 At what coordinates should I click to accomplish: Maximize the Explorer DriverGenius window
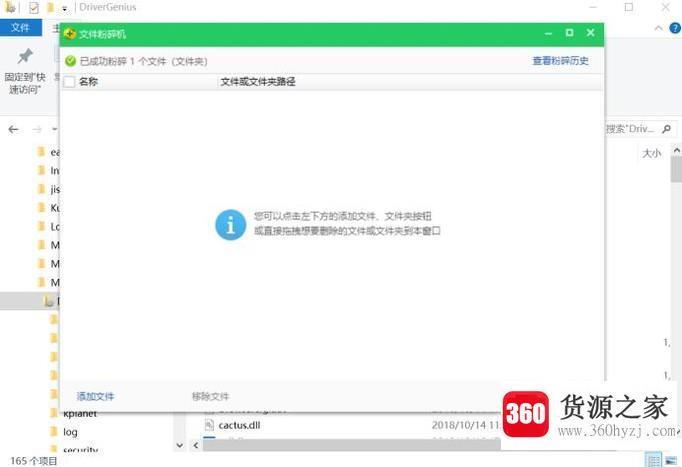629,7
